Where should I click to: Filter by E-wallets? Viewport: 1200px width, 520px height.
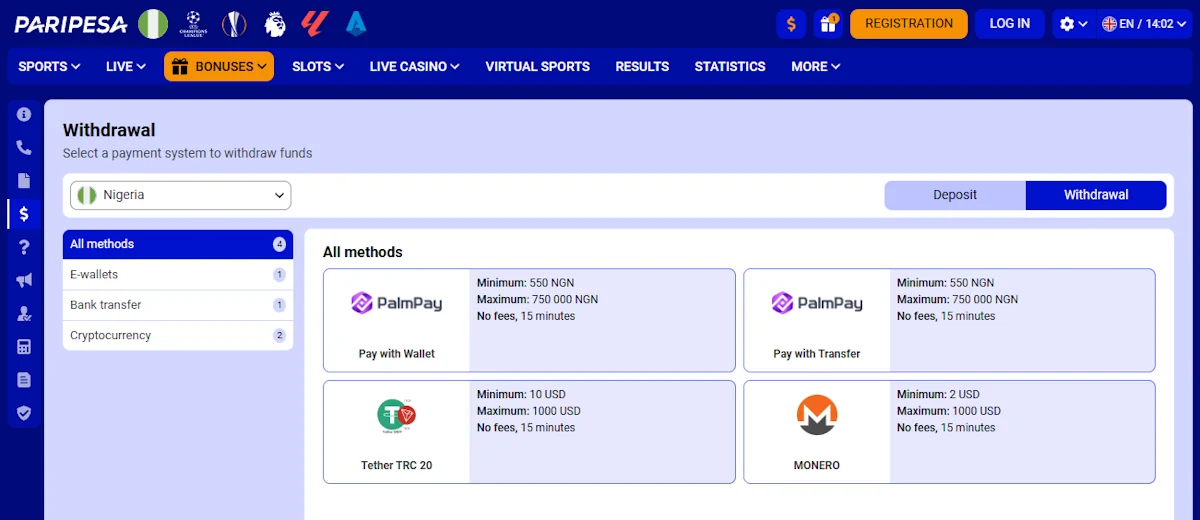pos(178,274)
